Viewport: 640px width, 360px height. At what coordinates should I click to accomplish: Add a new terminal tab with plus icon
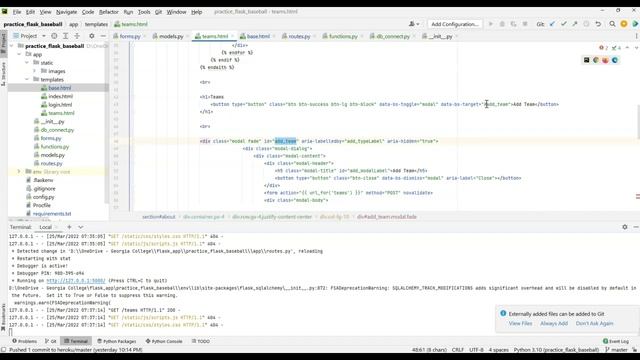[x=69, y=227]
